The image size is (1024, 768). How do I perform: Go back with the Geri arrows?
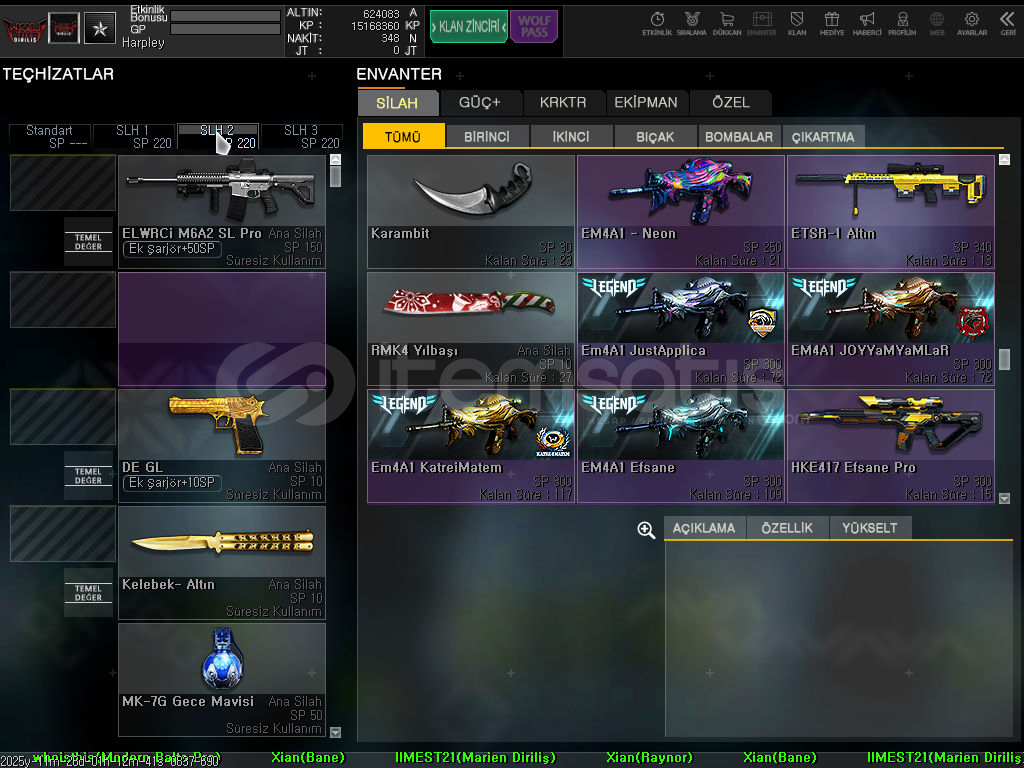1007,22
